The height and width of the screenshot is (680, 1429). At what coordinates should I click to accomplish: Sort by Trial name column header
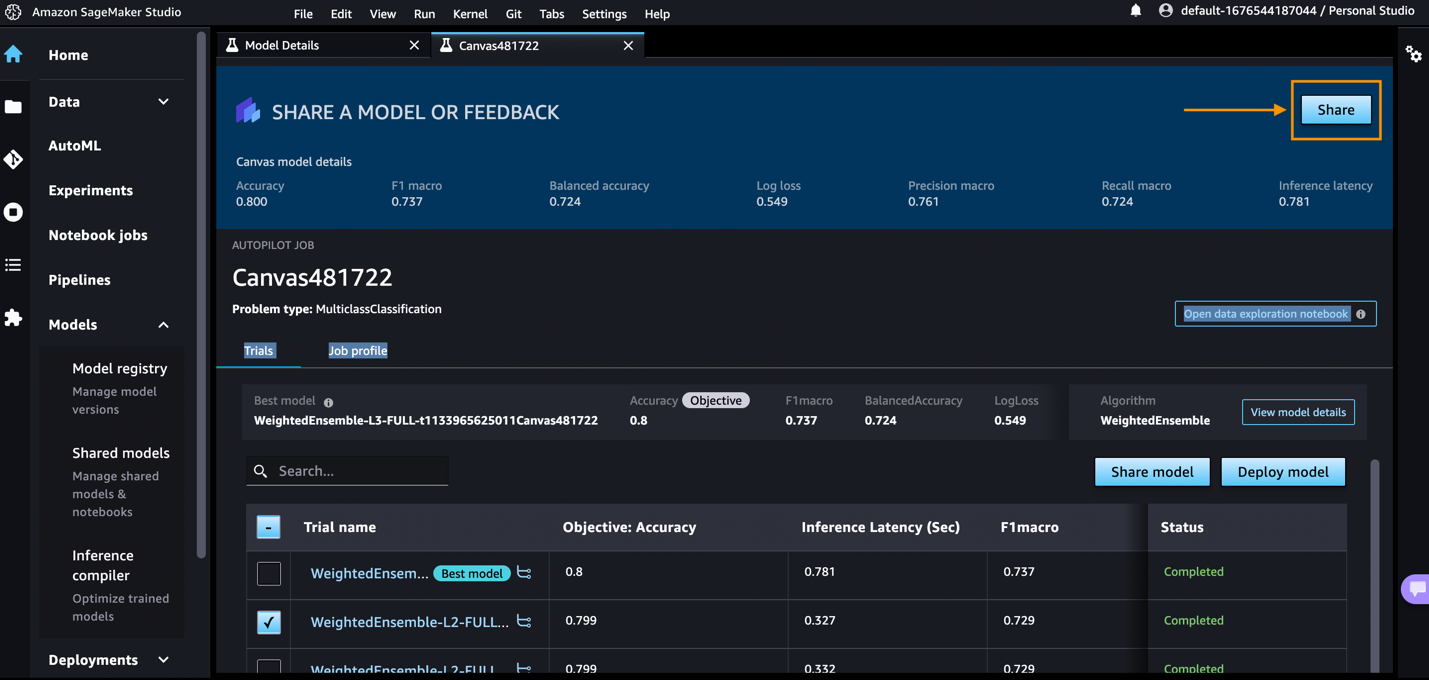[340, 527]
